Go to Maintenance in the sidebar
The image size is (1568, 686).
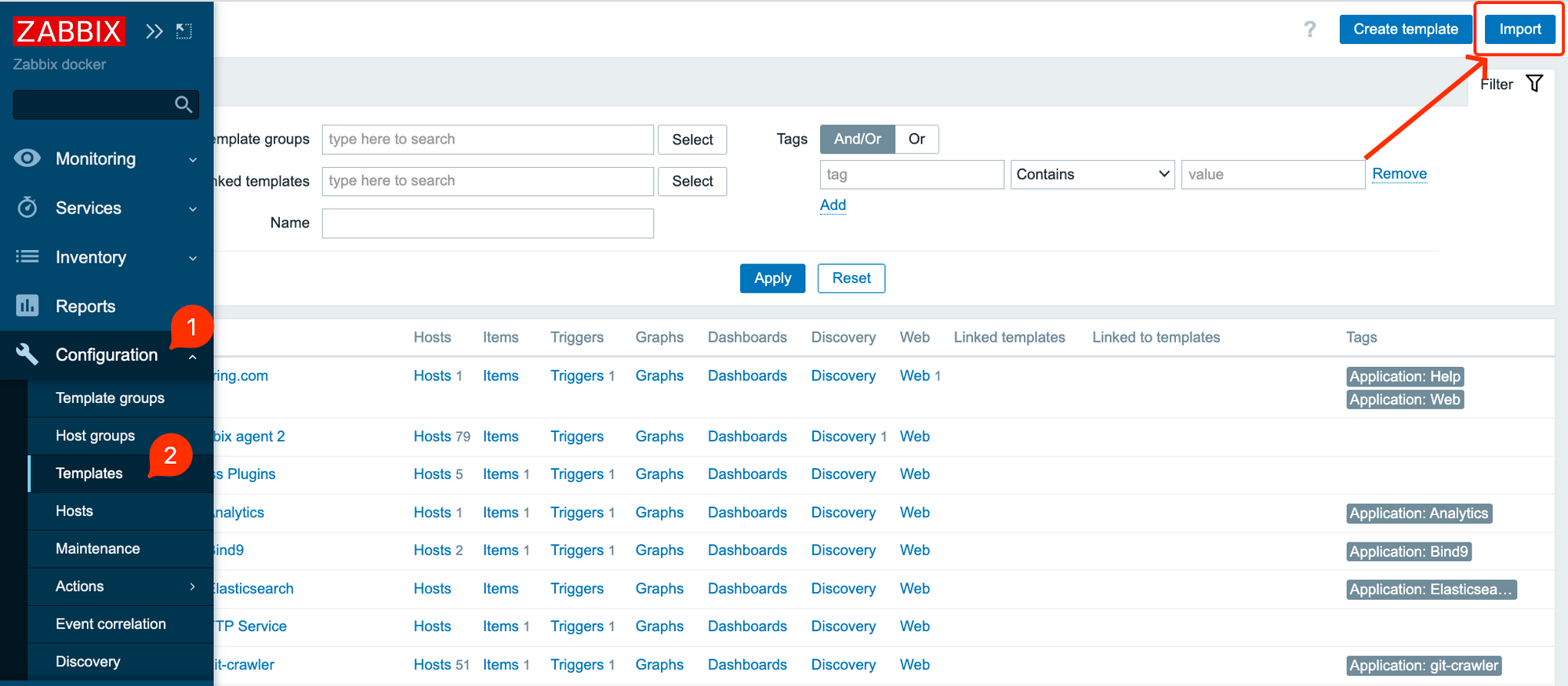coord(97,549)
